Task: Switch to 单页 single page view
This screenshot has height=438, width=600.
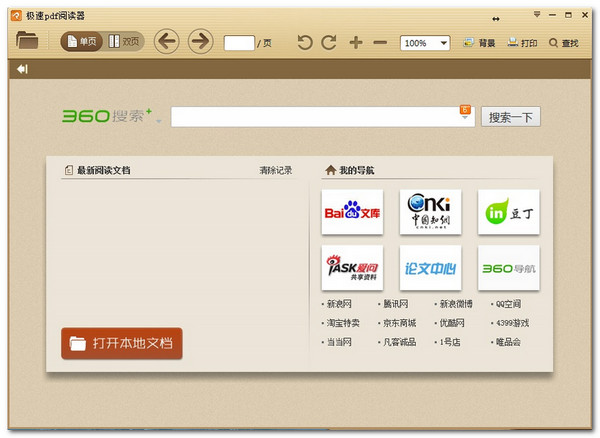Action: click(x=82, y=42)
